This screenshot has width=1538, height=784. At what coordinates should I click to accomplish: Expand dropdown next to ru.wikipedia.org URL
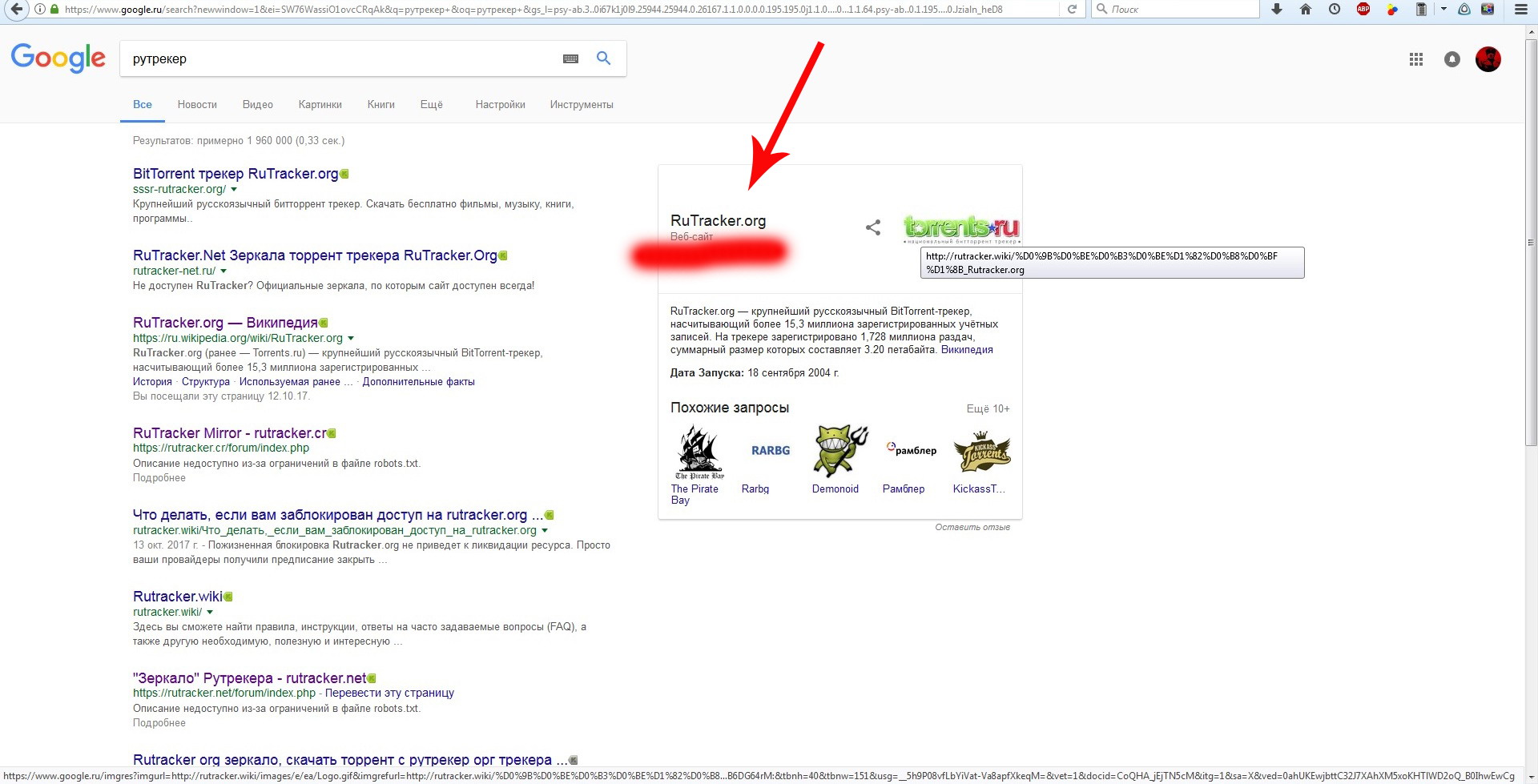click(351, 339)
